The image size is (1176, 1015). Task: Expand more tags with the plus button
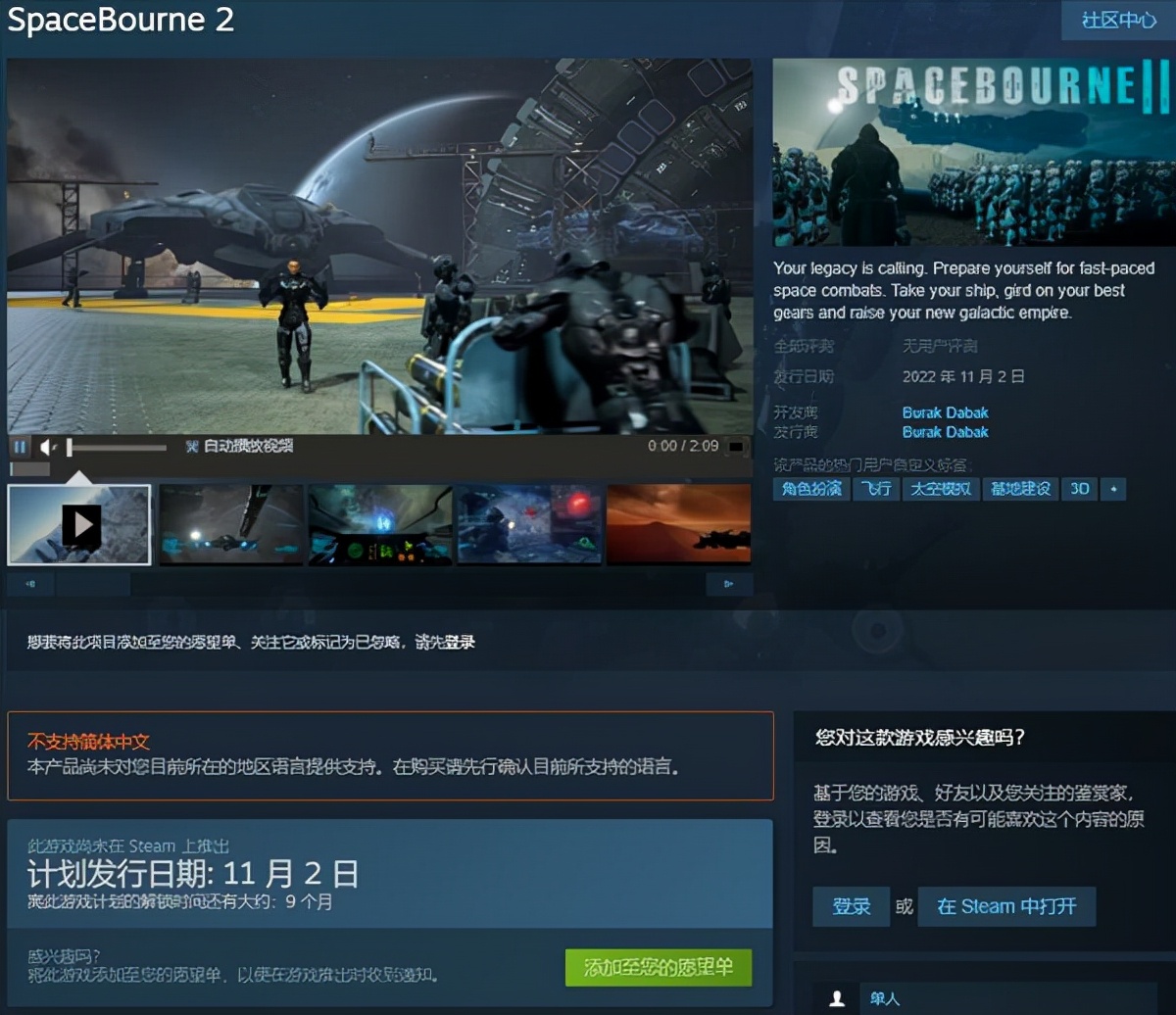tap(1112, 489)
